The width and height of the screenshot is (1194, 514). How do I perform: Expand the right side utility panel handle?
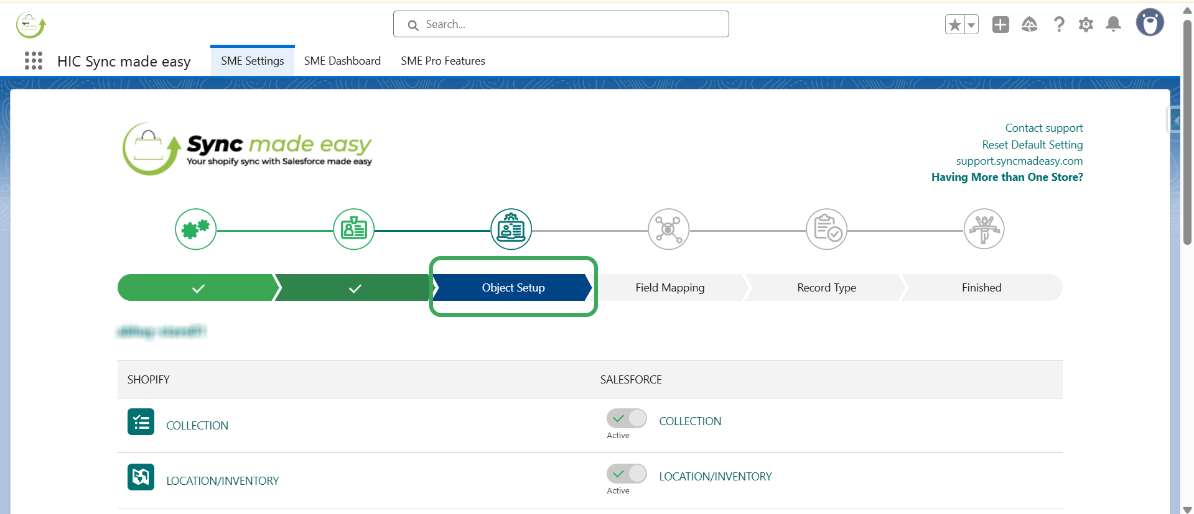pos(1174,120)
